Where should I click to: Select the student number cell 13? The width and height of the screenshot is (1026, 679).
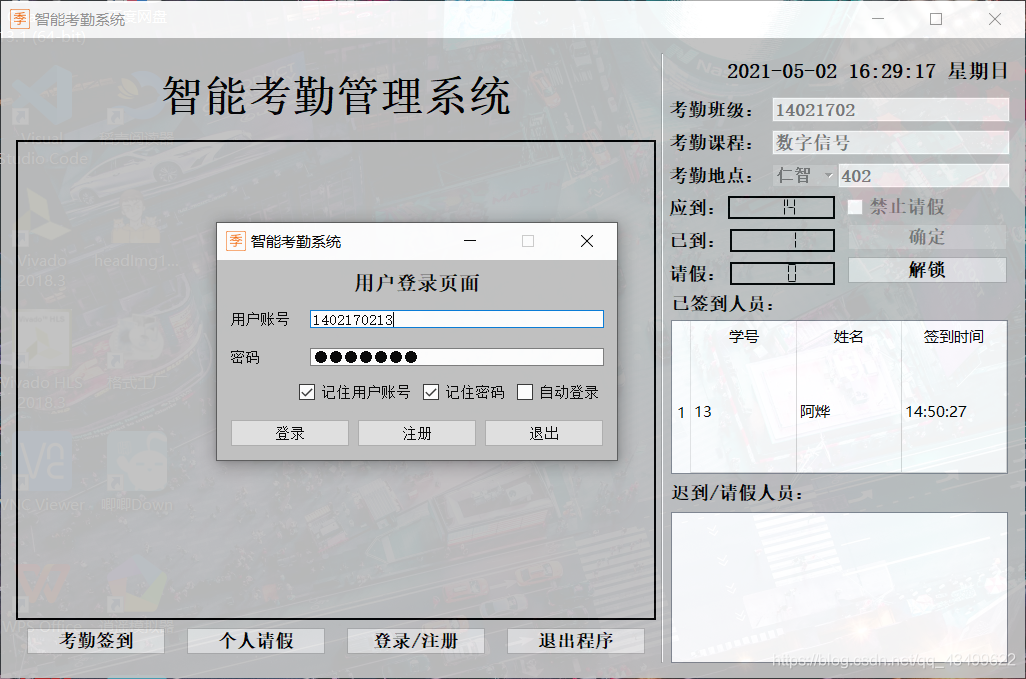pyautogui.click(x=744, y=411)
